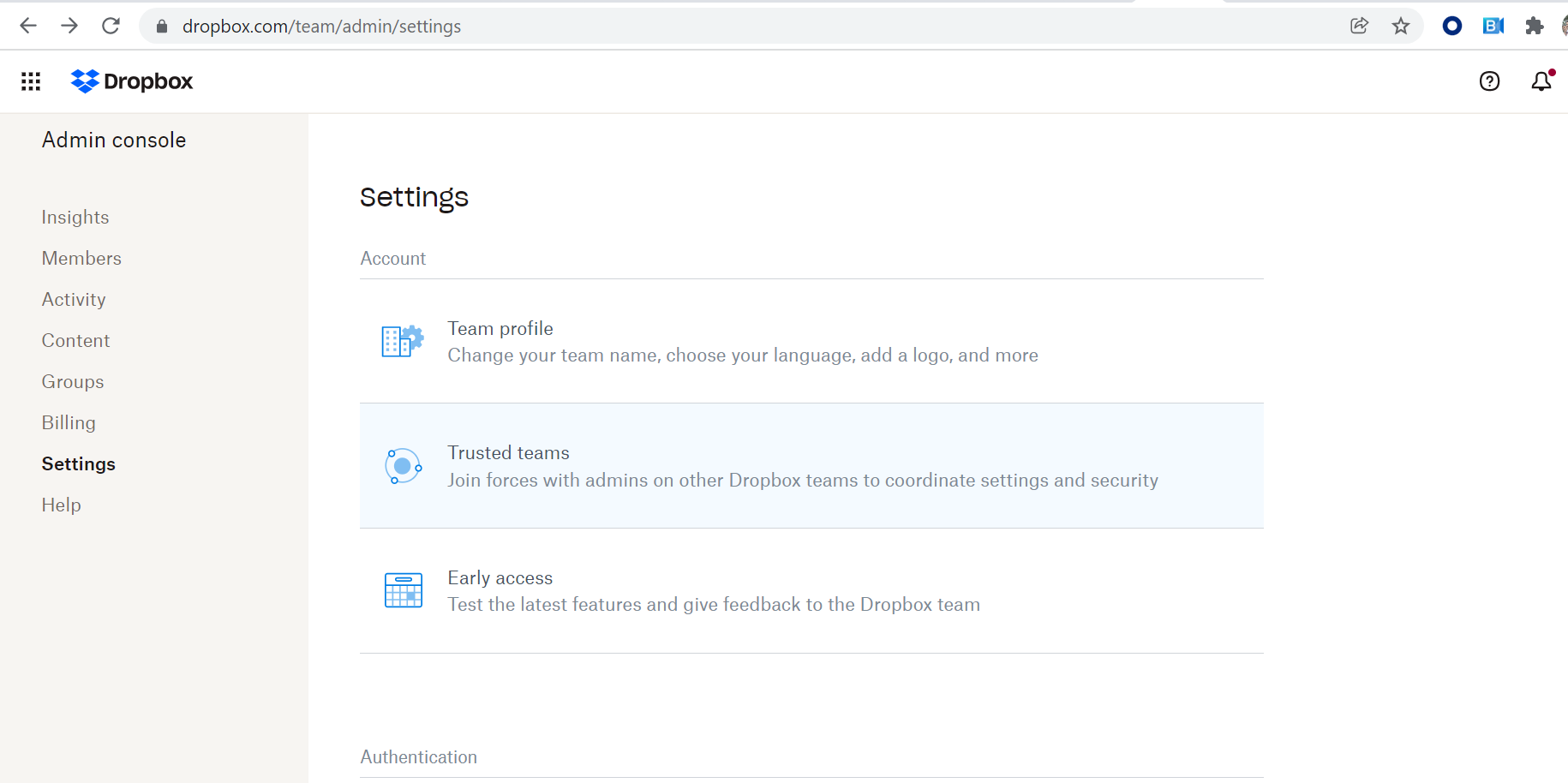Open the browser extensions puzzle icon
Viewport: 1568px width, 783px height.
[x=1534, y=27]
